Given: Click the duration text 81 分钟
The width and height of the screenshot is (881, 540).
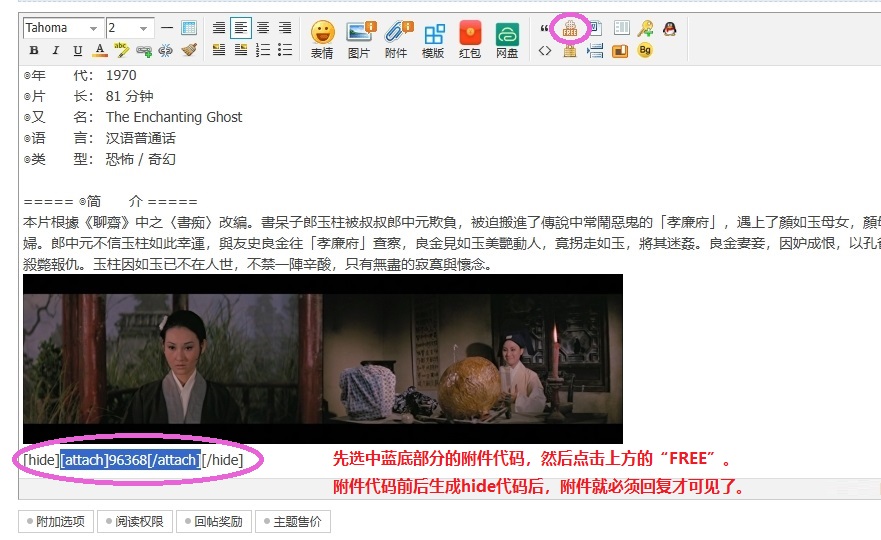Looking at the screenshot, I should coord(129,96).
